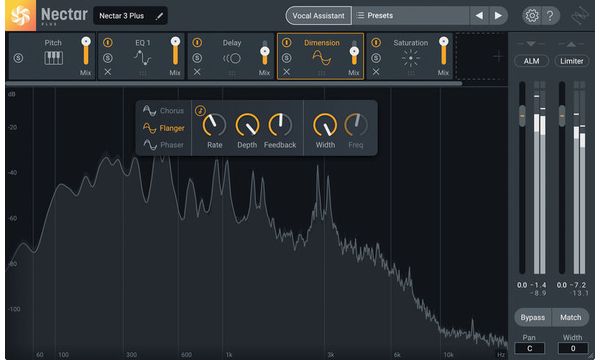
Task: Click the input gain fader handle
Action: click(522, 116)
